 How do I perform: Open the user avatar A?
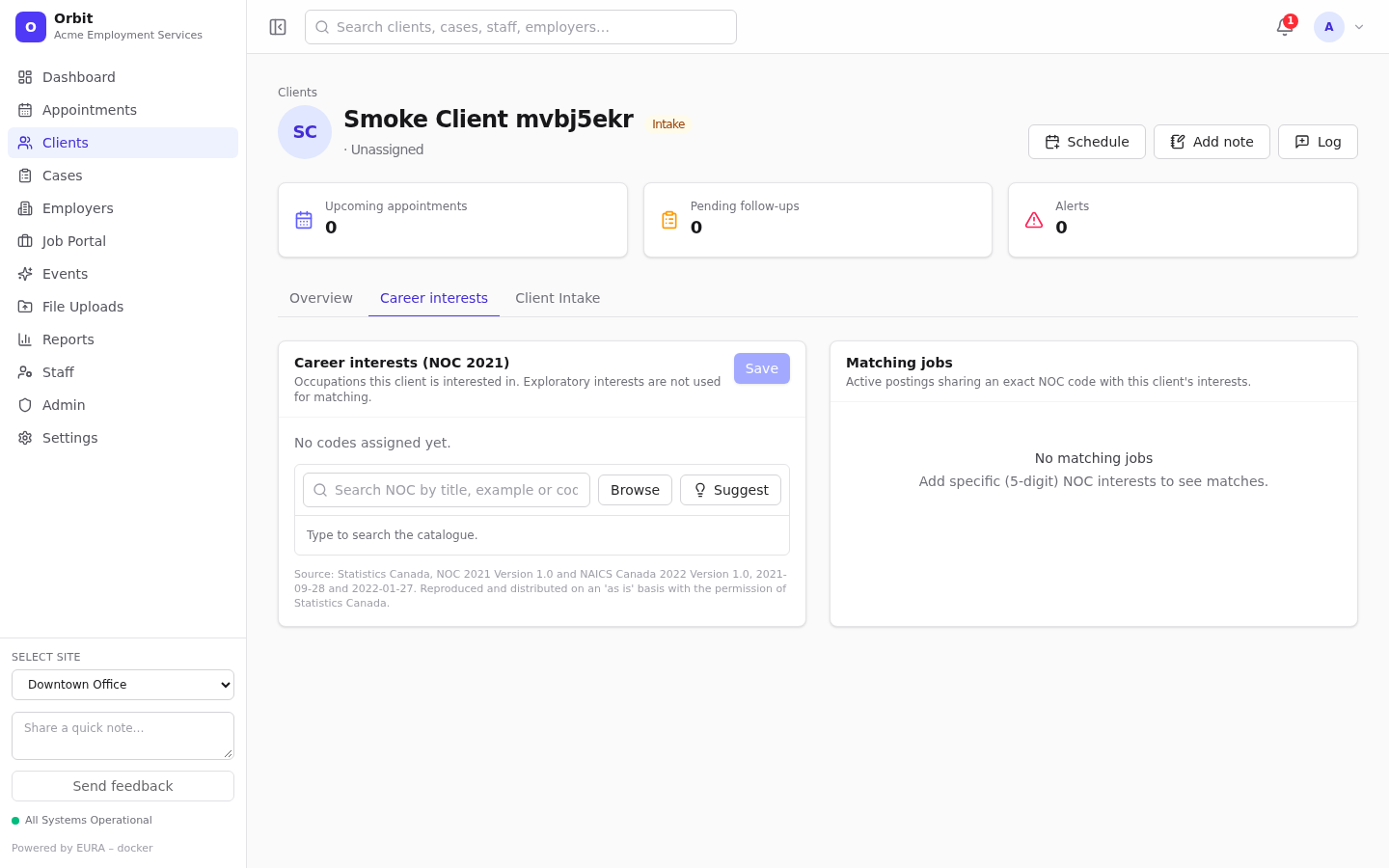pyautogui.click(x=1329, y=27)
